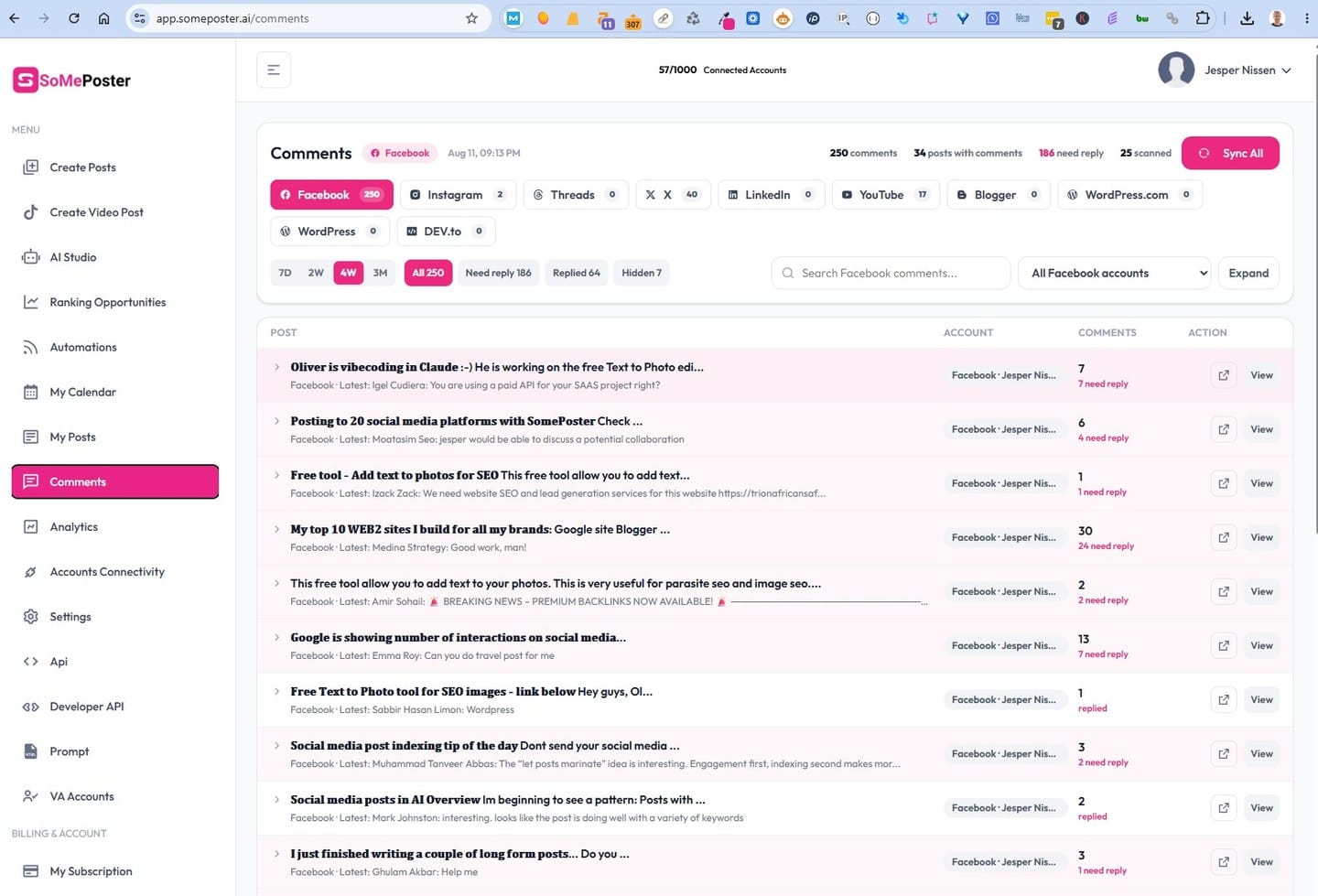
Task: Click the Sync All button
Action: tap(1230, 153)
